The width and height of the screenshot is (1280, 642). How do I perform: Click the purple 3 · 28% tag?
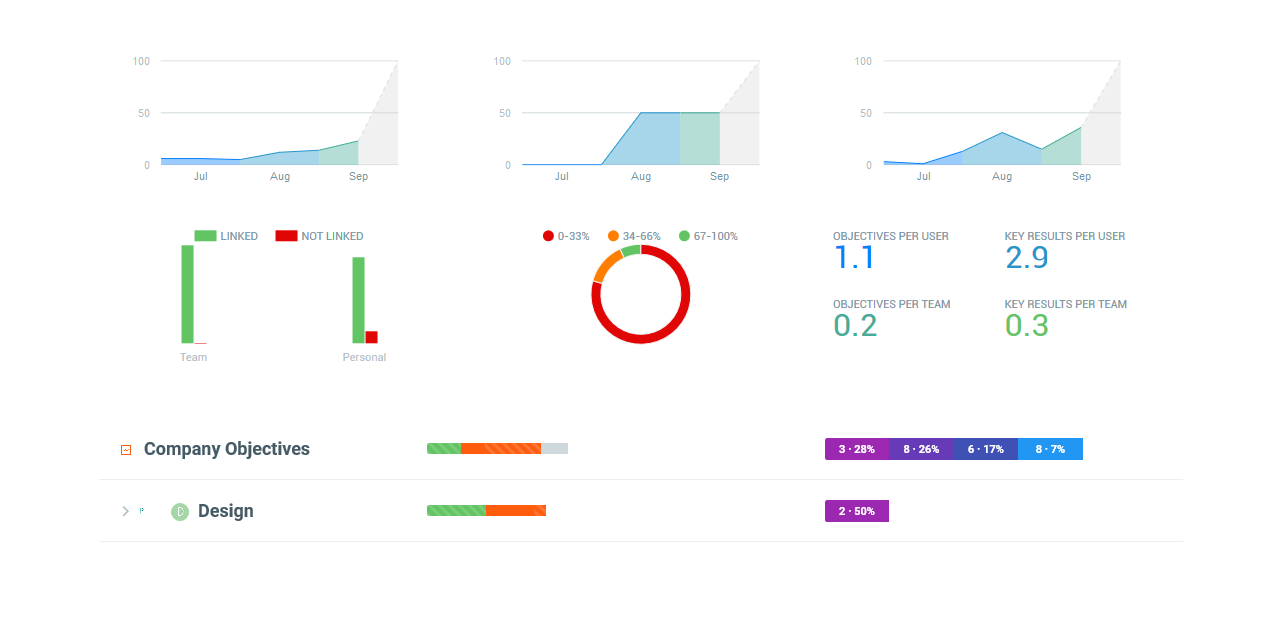click(x=857, y=449)
